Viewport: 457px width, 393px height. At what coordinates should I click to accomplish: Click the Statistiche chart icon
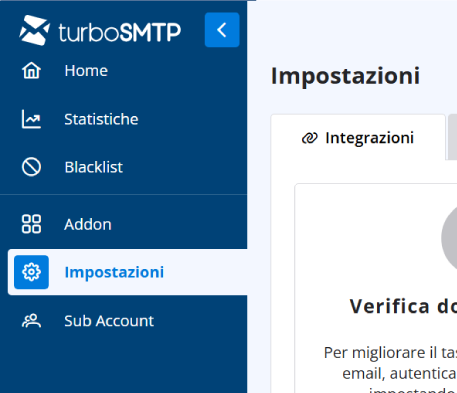(31, 119)
